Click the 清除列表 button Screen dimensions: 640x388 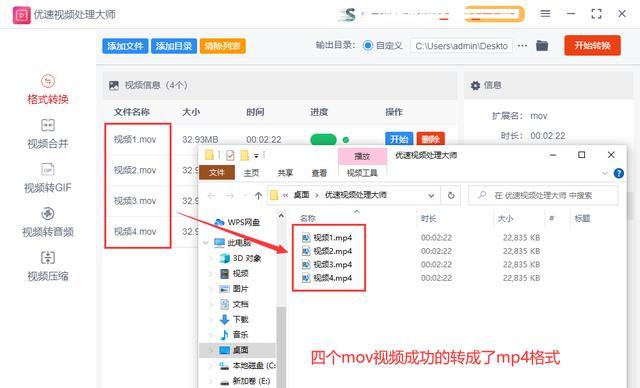(222, 46)
